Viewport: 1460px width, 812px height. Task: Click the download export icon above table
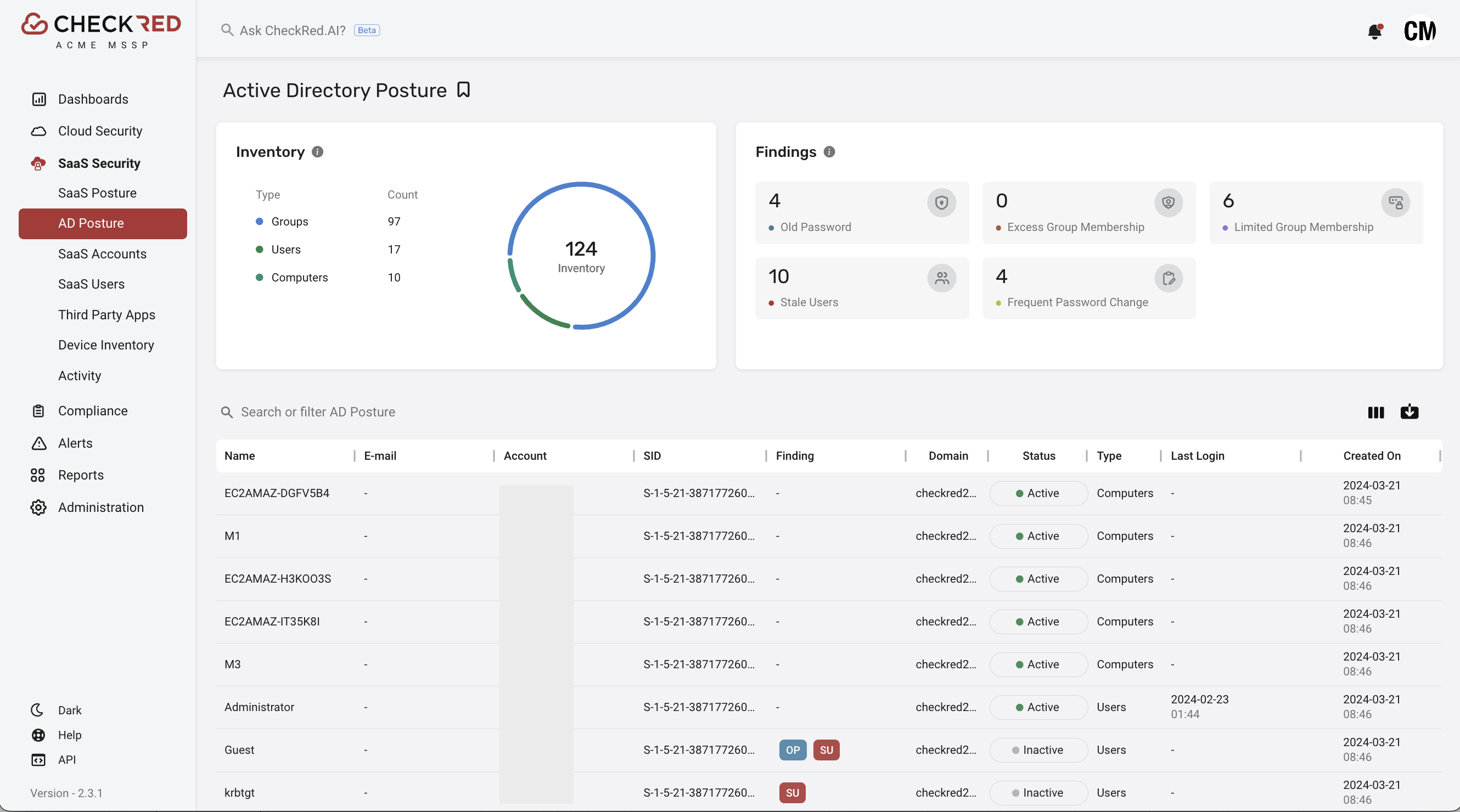click(x=1409, y=412)
